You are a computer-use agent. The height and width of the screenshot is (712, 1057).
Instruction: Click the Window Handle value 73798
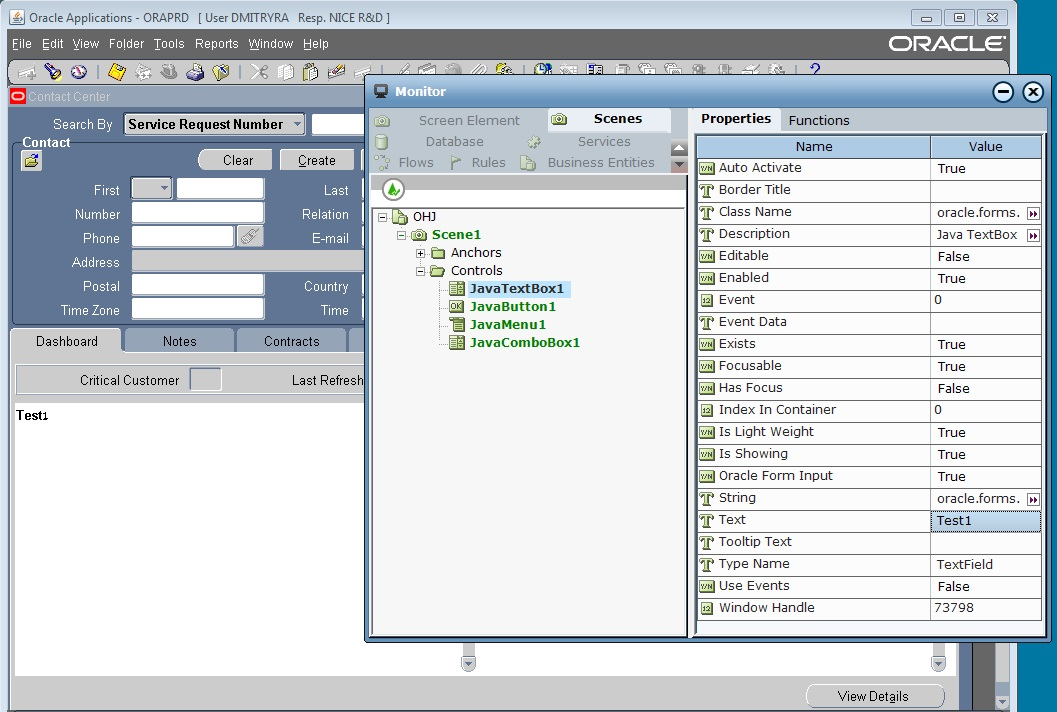coord(986,608)
